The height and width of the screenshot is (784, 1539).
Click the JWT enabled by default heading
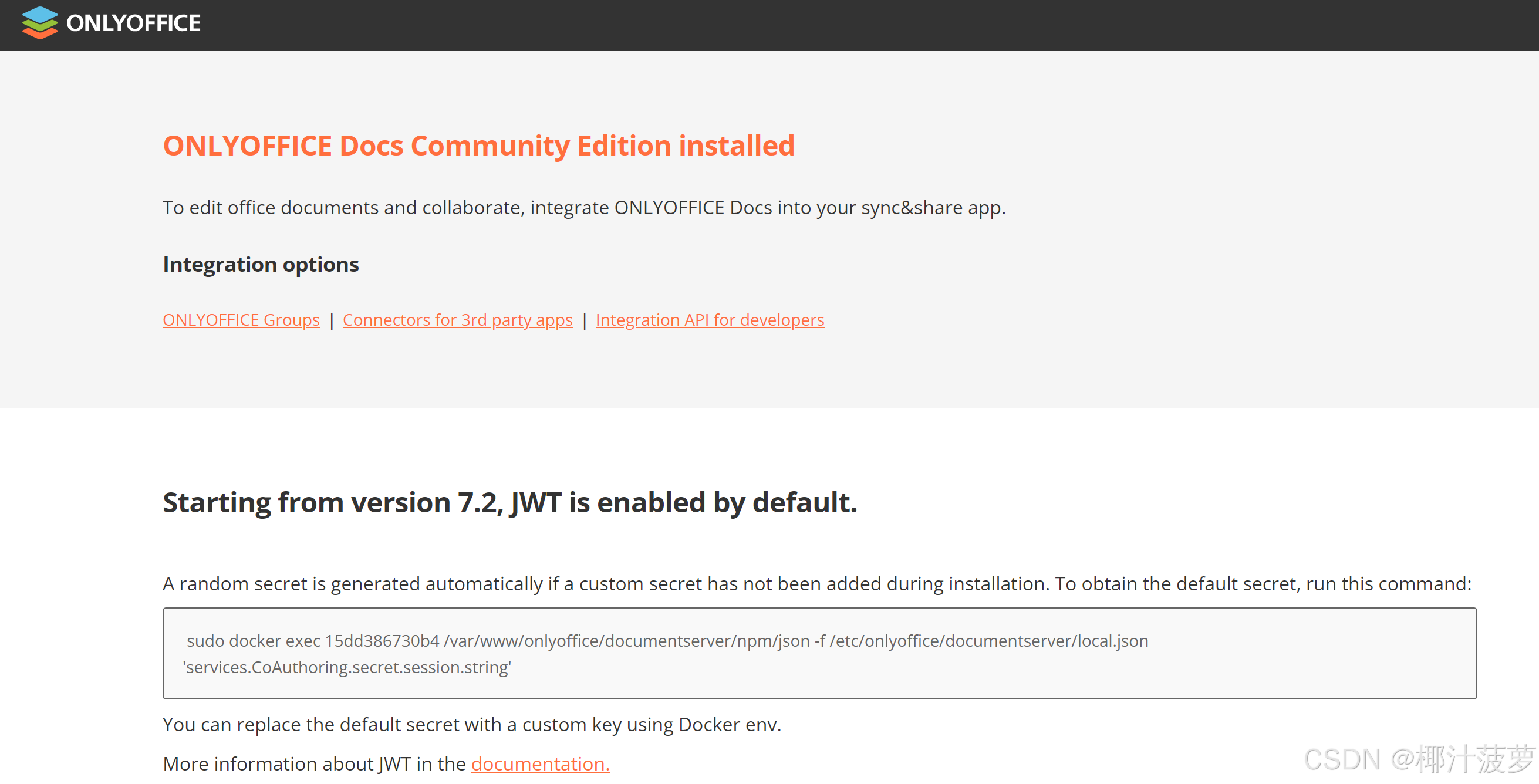click(509, 502)
